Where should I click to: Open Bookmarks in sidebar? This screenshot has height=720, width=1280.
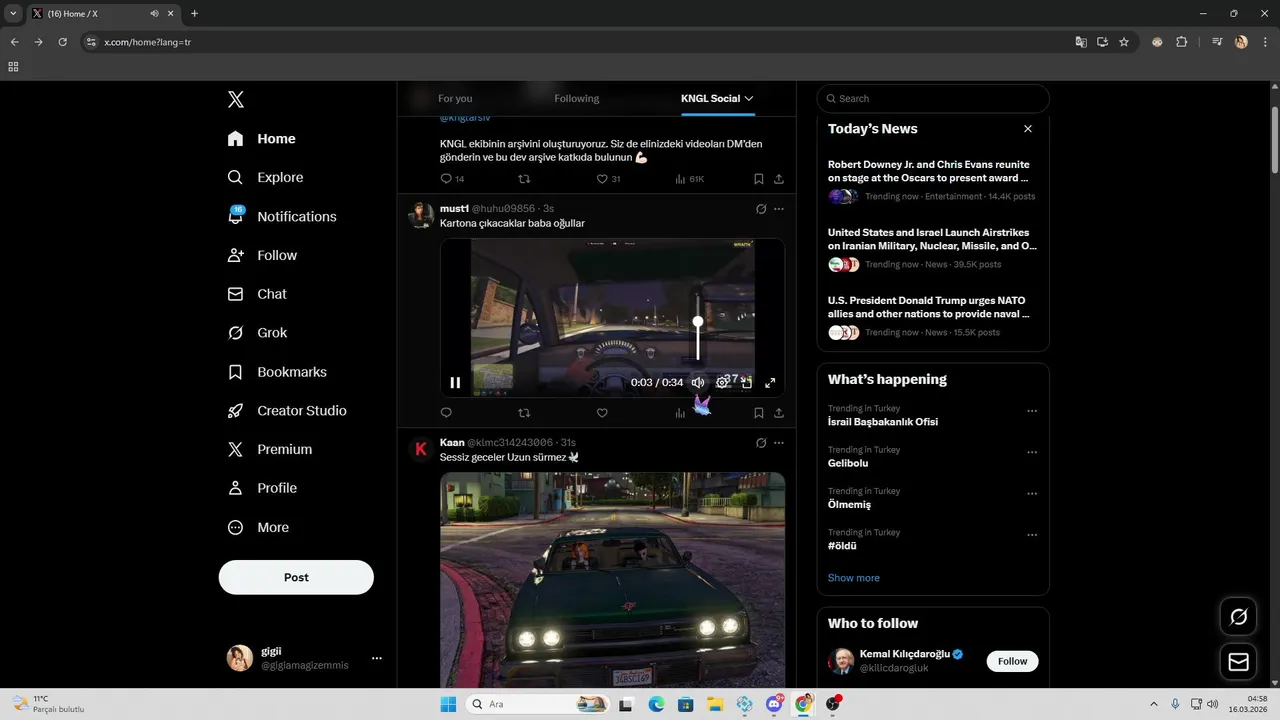(277, 372)
